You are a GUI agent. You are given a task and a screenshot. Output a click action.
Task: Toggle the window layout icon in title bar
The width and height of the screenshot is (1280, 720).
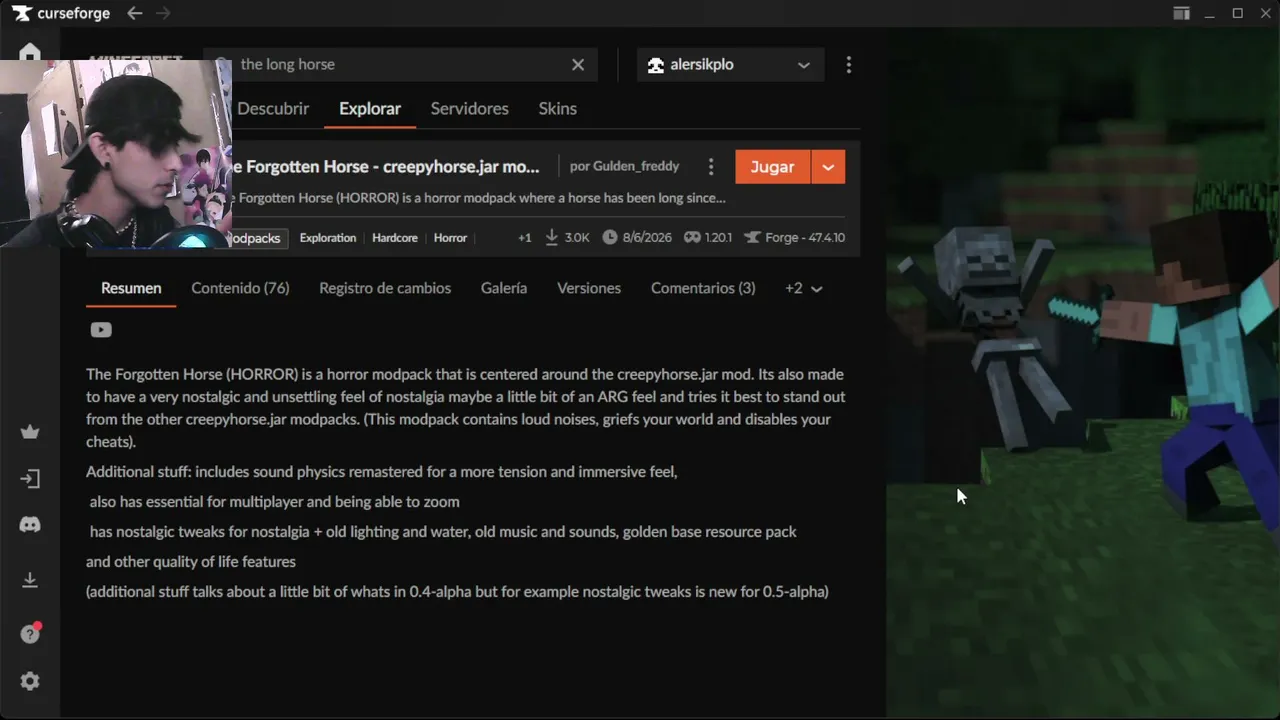pos(1182,13)
